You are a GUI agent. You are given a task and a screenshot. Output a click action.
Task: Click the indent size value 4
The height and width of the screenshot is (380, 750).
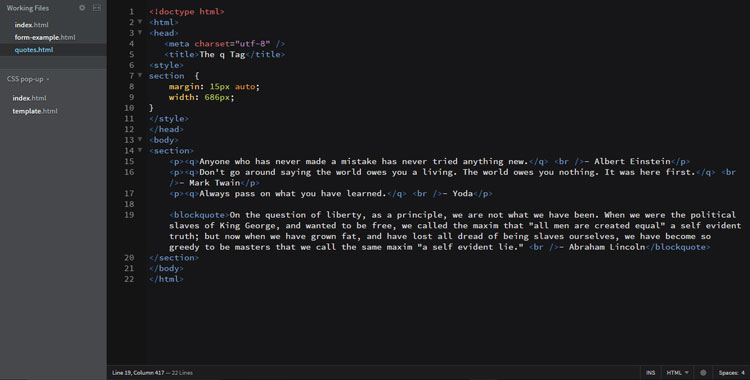coord(743,373)
